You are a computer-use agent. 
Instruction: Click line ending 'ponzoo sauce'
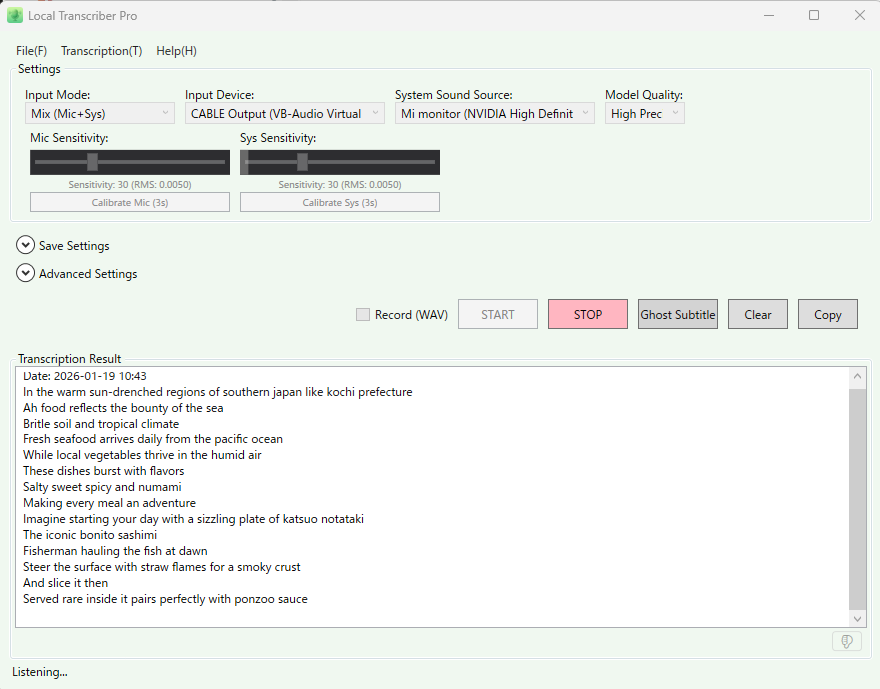pos(165,599)
